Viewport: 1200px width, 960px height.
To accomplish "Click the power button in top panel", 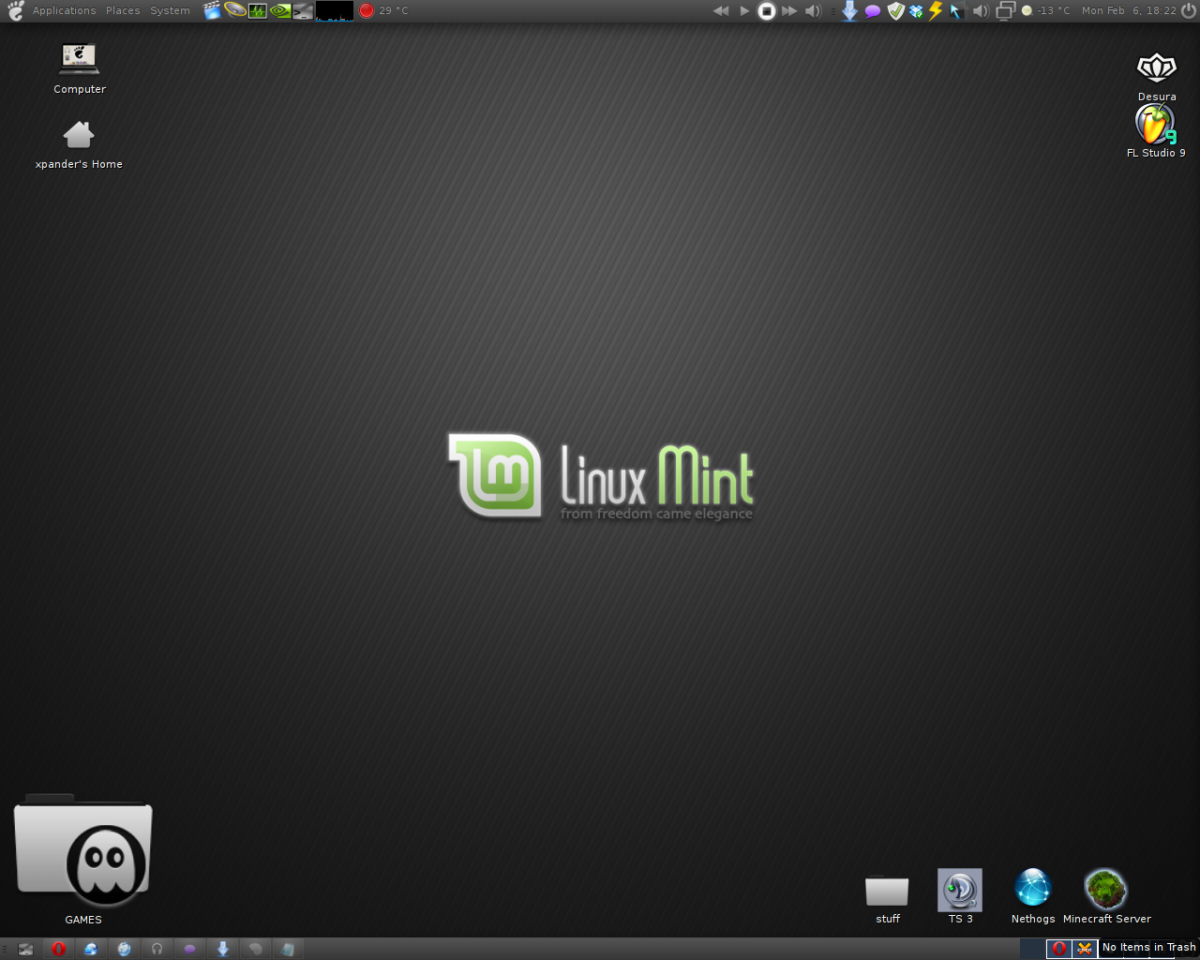I will point(1188,11).
